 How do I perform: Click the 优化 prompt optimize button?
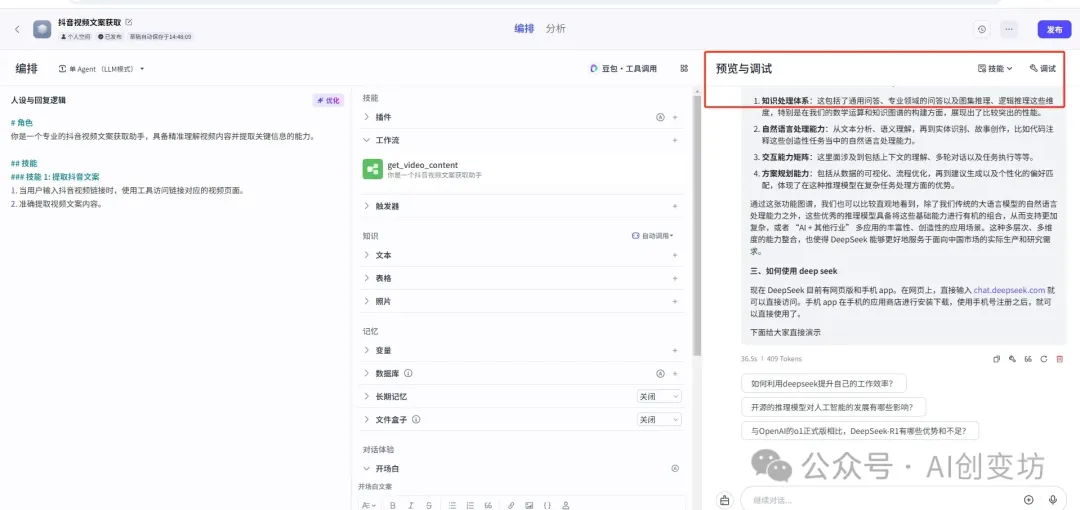328,100
